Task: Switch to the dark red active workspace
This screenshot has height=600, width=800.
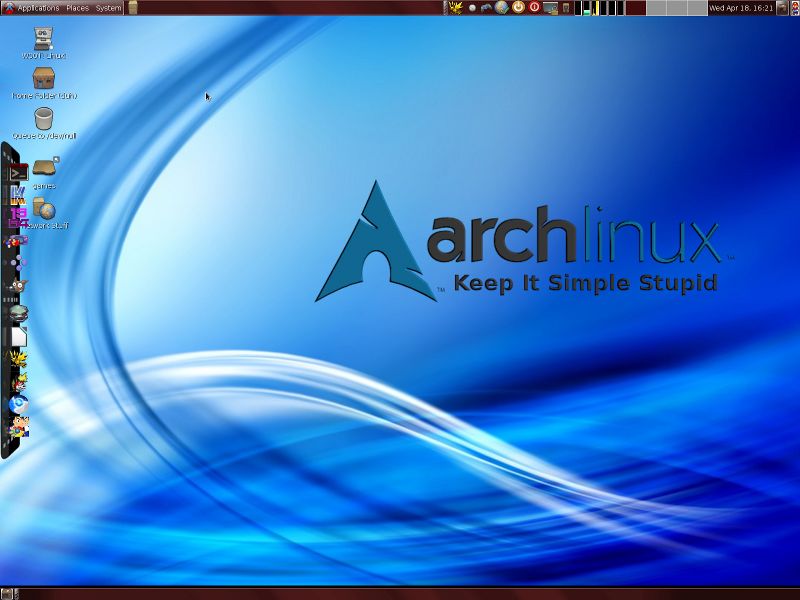Action: 636,8
